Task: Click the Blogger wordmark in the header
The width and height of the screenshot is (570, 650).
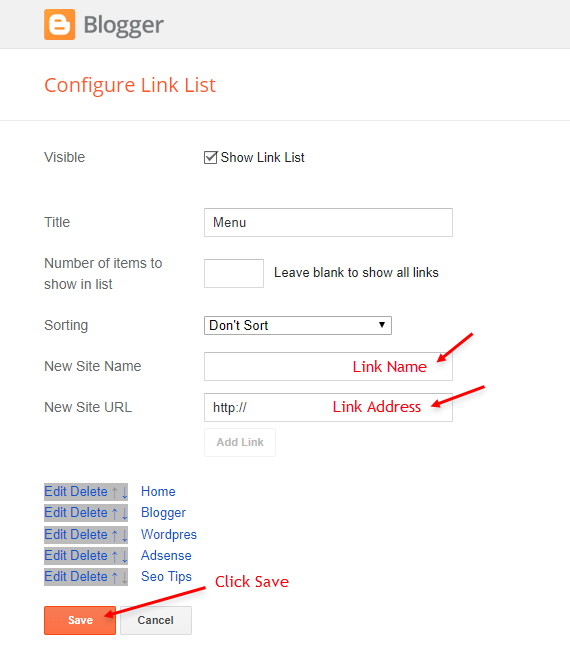Action: pos(124,25)
